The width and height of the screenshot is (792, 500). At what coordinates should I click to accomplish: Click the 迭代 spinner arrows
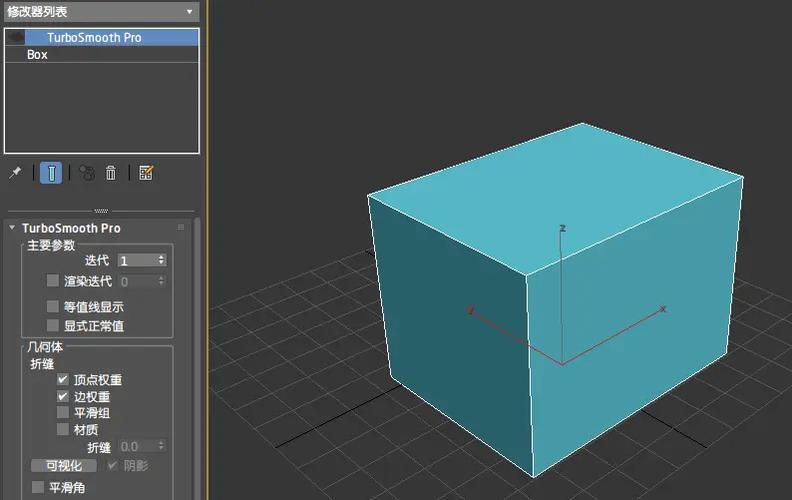[161, 260]
